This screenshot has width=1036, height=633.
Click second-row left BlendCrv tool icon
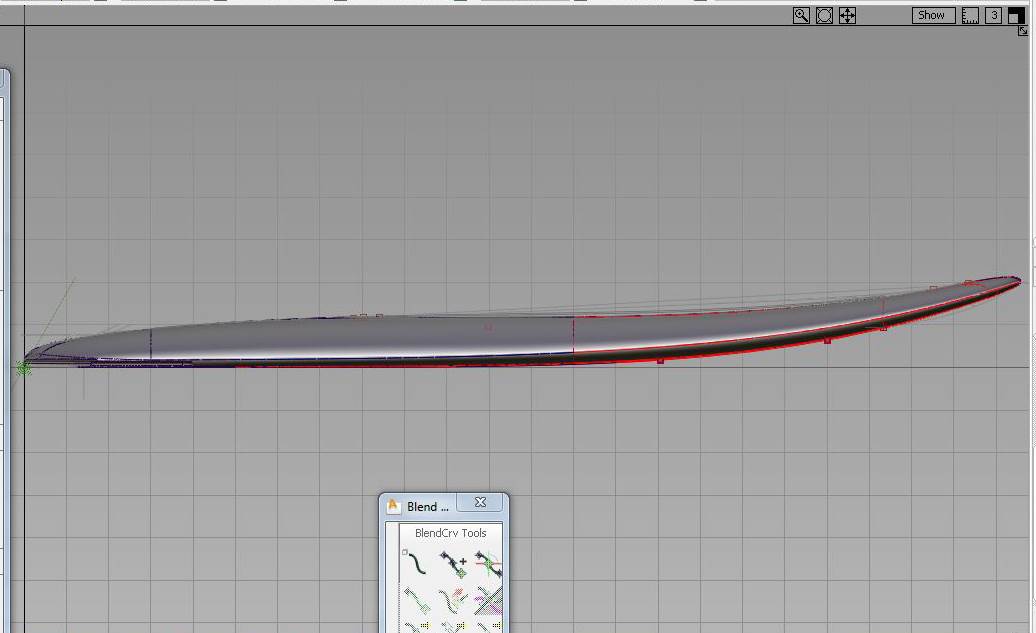(415, 600)
